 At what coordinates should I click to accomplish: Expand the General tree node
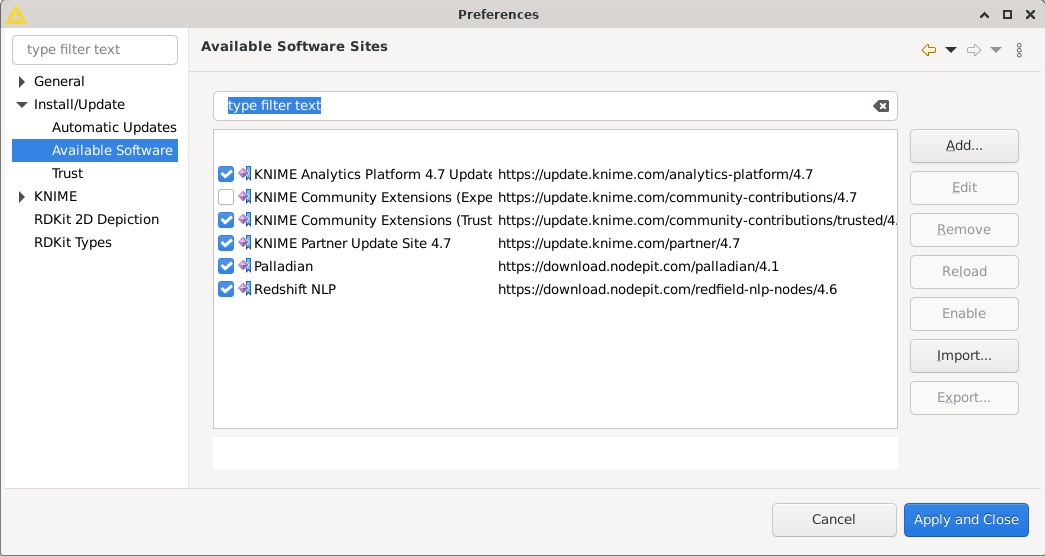[x=22, y=82]
